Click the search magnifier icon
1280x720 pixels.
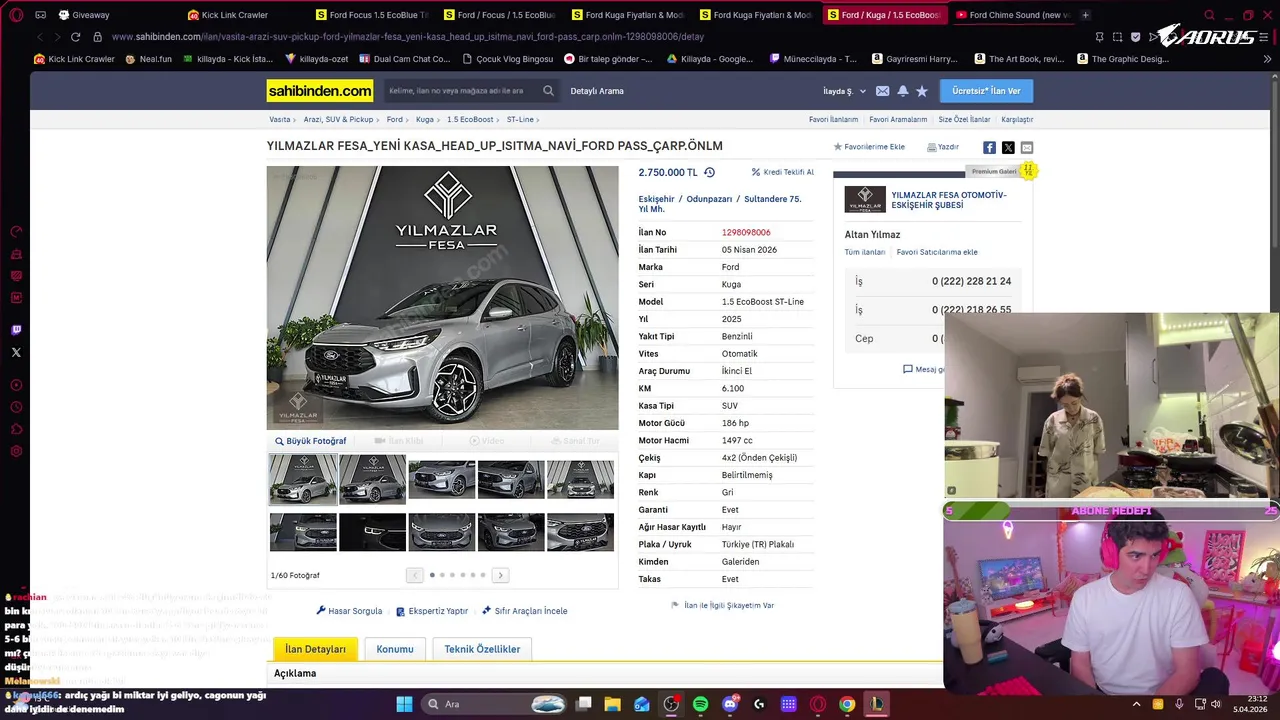[548, 91]
